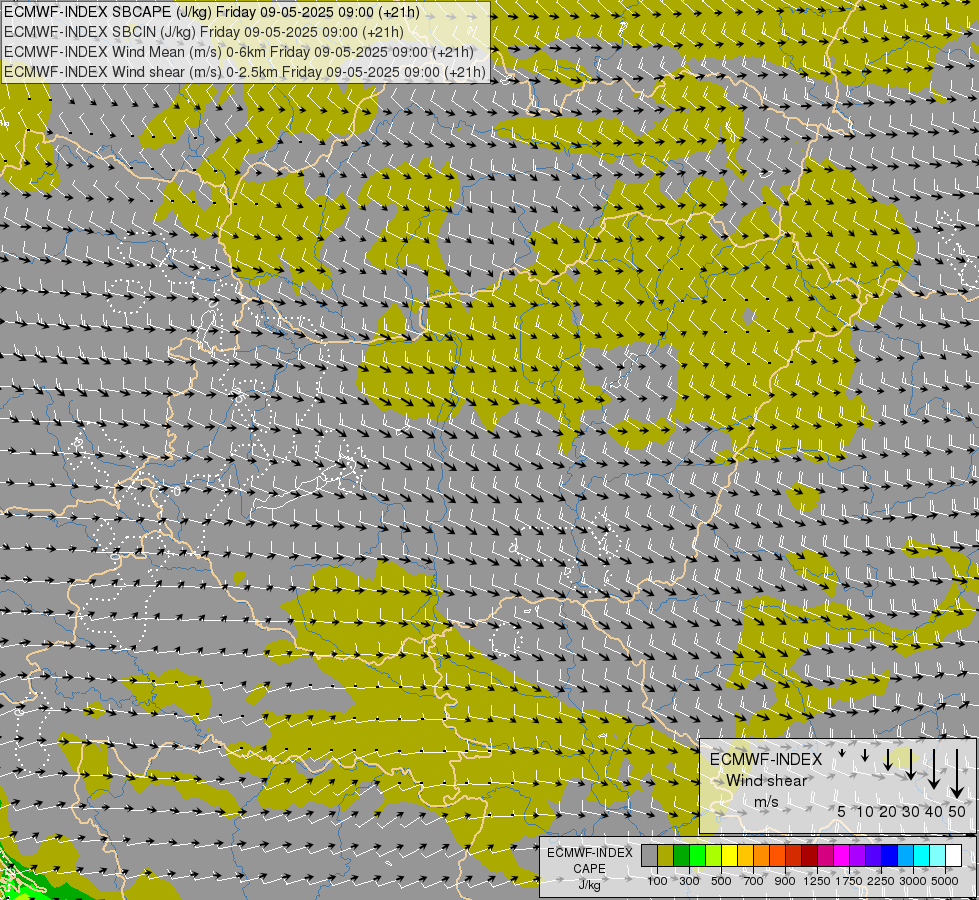
Task: Click the '20' wind shear scale number
Action: click(888, 811)
